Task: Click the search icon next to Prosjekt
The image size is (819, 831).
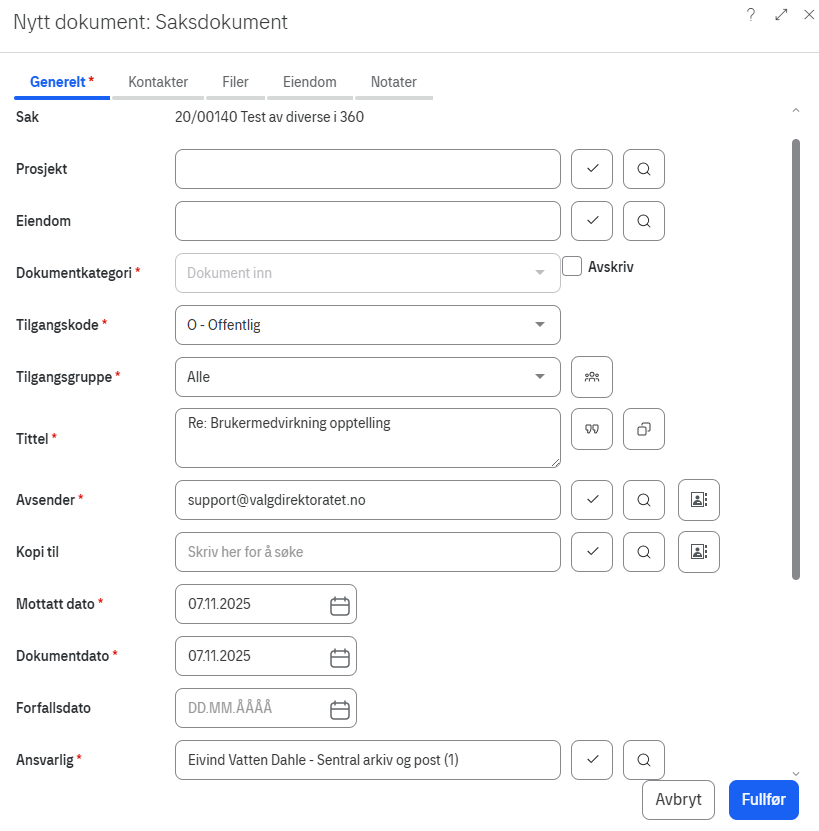Action: click(x=644, y=169)
